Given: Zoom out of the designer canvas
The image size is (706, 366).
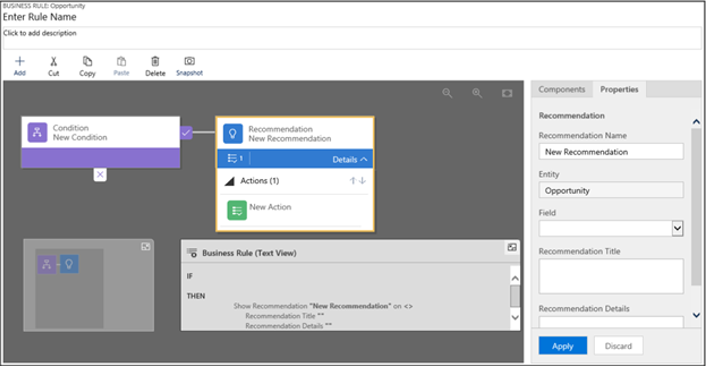Looking at the screenshot, I should [x=447, y=93].
